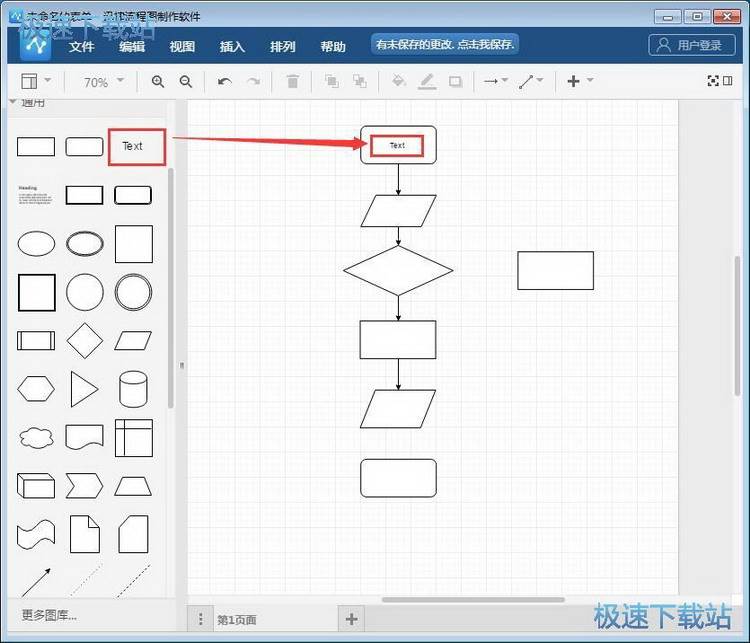750x643 pixels.
Task: Select the circle shape in palette
Action: point(85,292)
